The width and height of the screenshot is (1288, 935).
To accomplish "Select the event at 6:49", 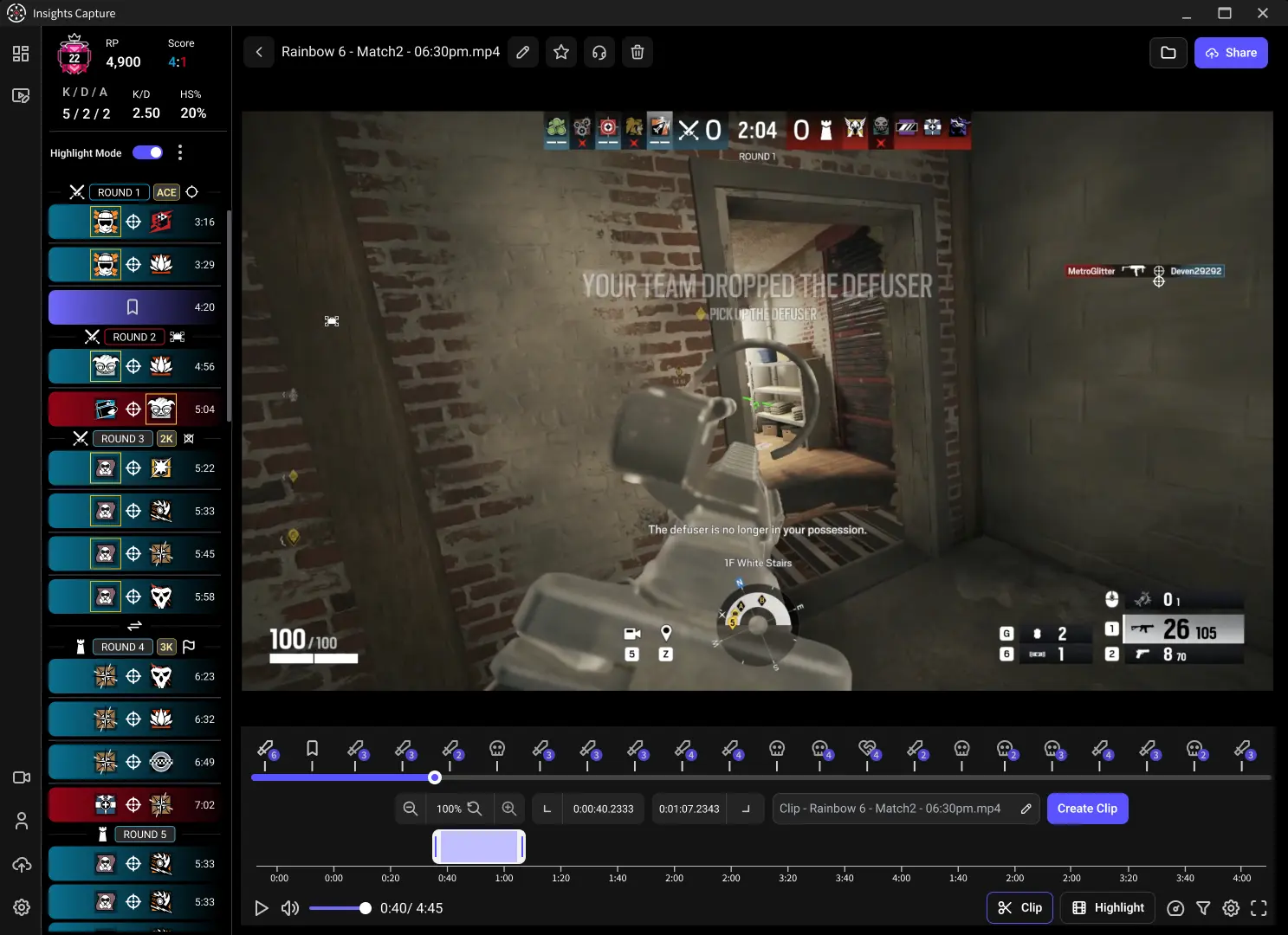I will [135, 762].
